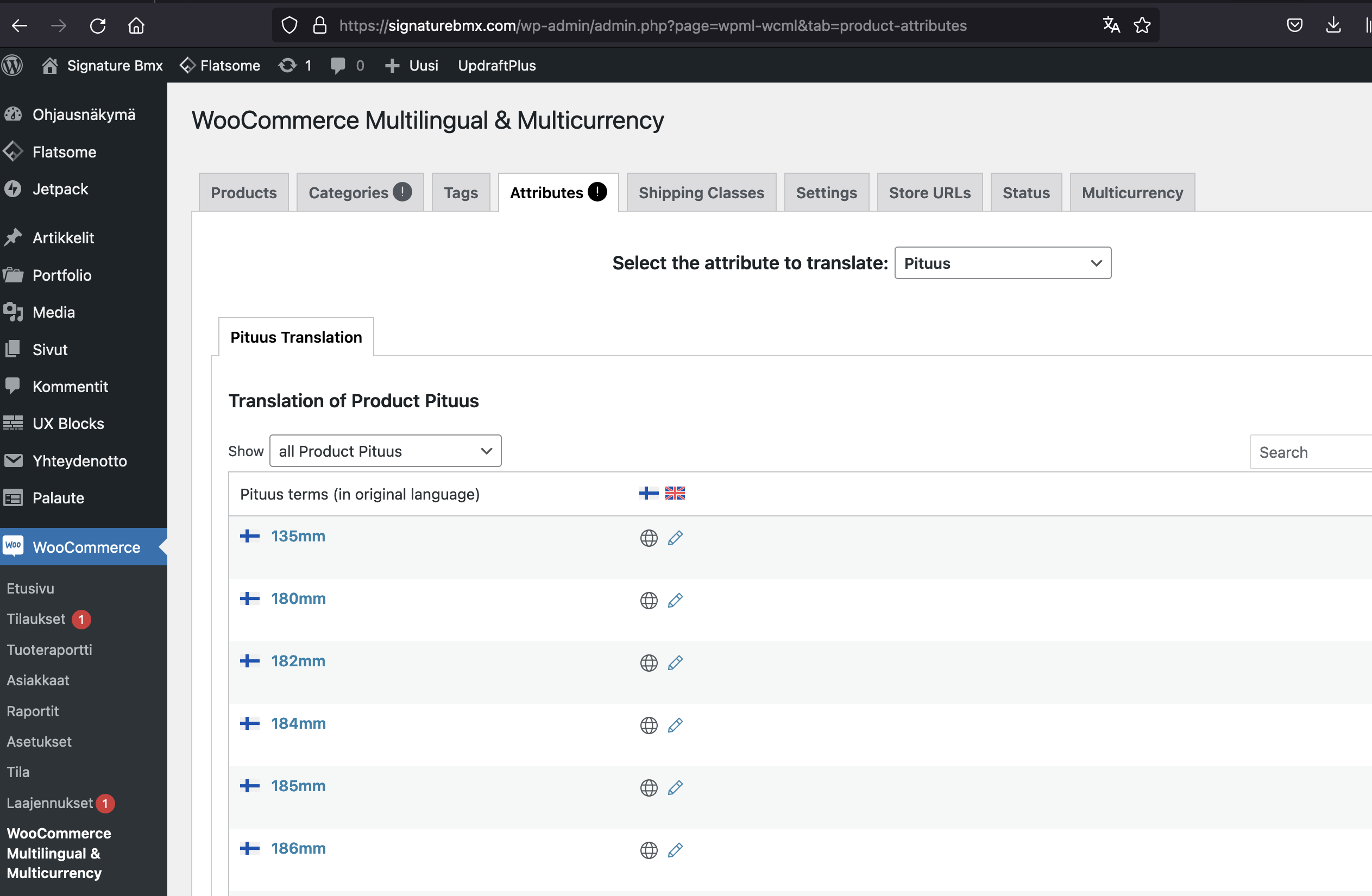This screenshot has height=896, width=1372.
Task: Click the site lock icon
Action: click(x=319, y=26)
